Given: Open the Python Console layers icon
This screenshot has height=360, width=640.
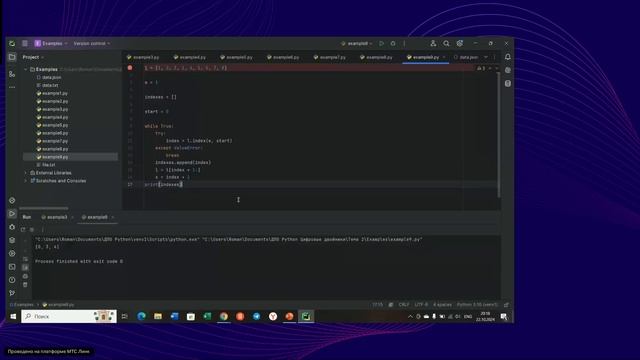Looking at the screenshot, I should click(12, 240).
